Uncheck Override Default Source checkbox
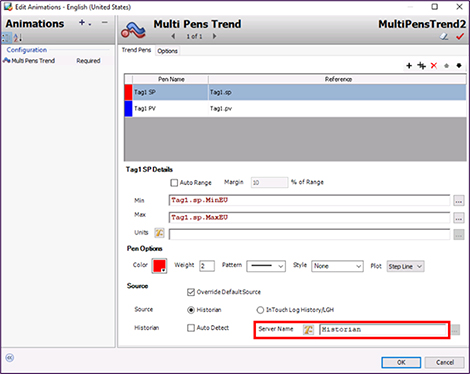470x374 pixels. (x=191, y=292)
